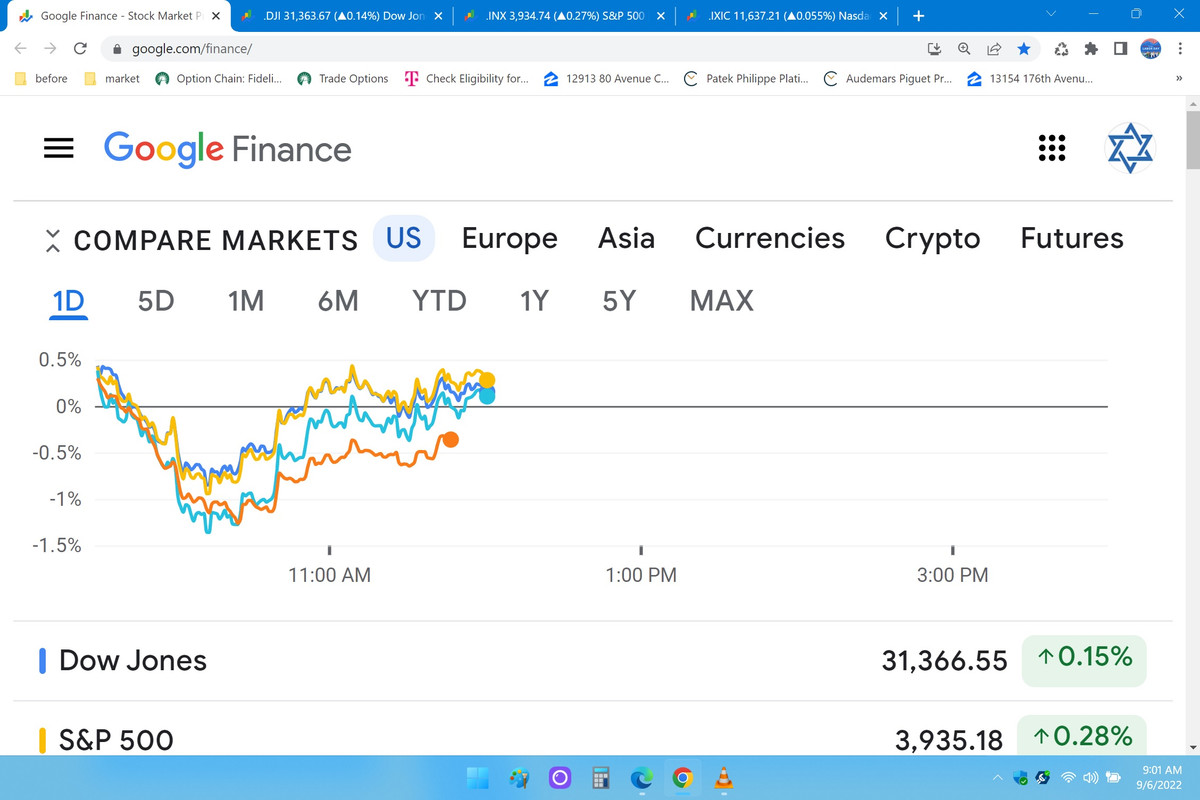Open the Google apps grid
1200x800 pixels.
[x=1051, y=148]
